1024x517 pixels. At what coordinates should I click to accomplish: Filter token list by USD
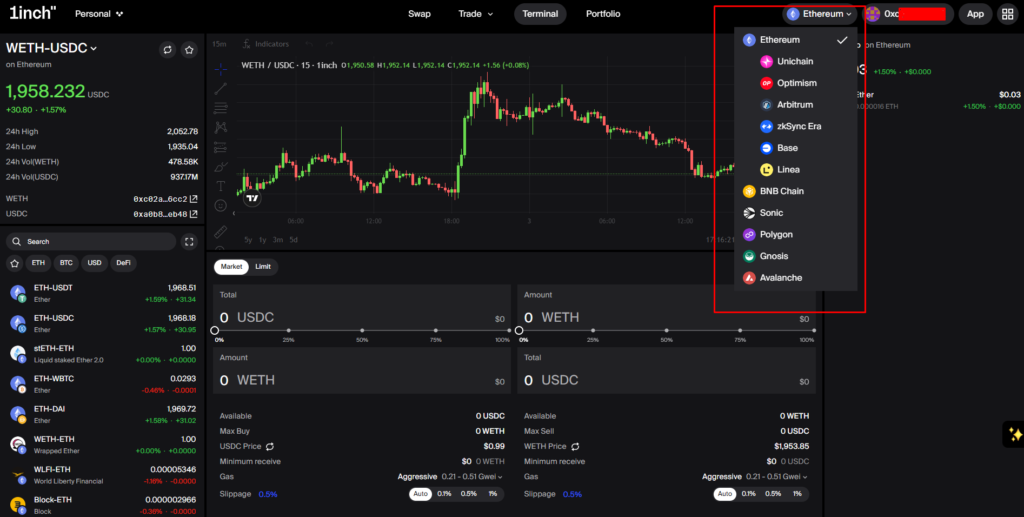point(95,263)
